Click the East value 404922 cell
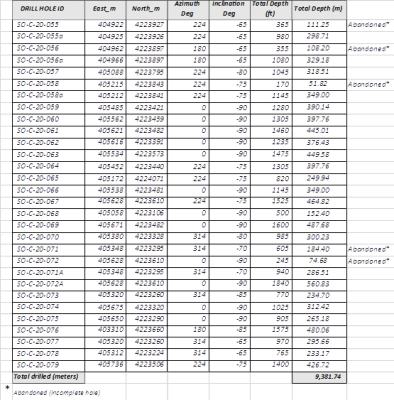Viewport: 394px width, 400px height. (x=105, y=25)
